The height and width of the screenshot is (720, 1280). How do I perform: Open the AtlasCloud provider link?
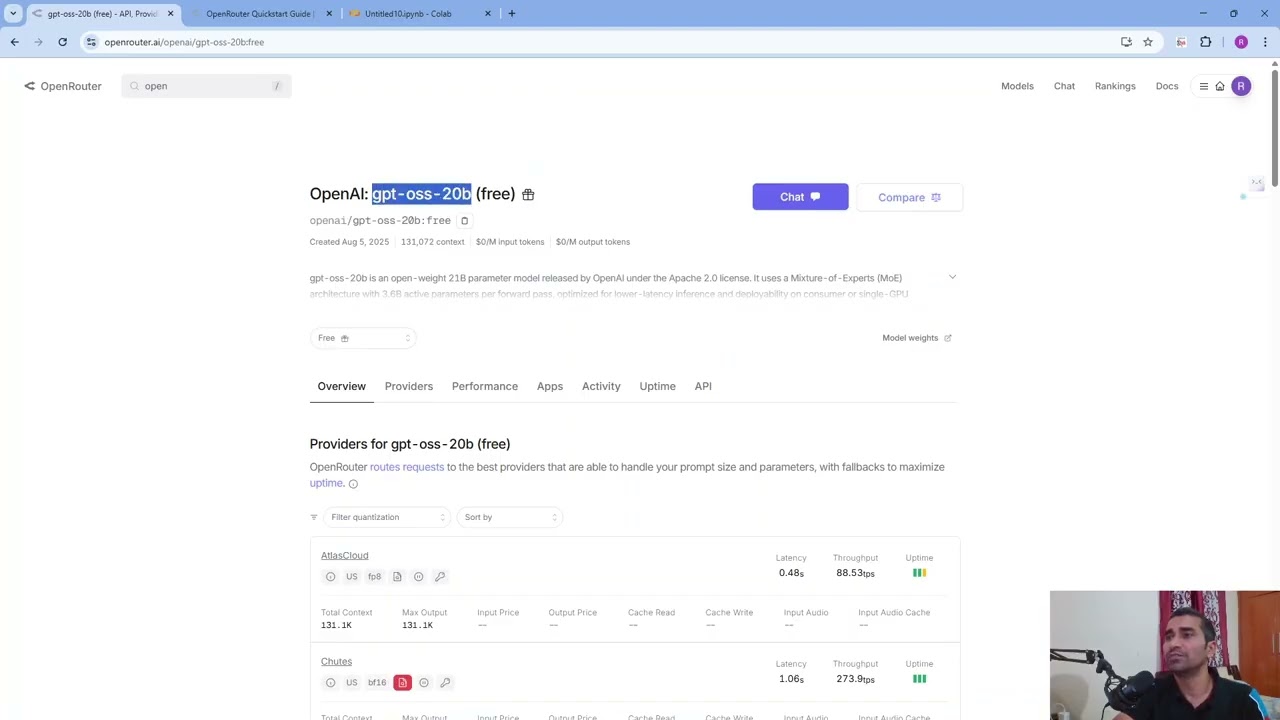pos(344,555)
